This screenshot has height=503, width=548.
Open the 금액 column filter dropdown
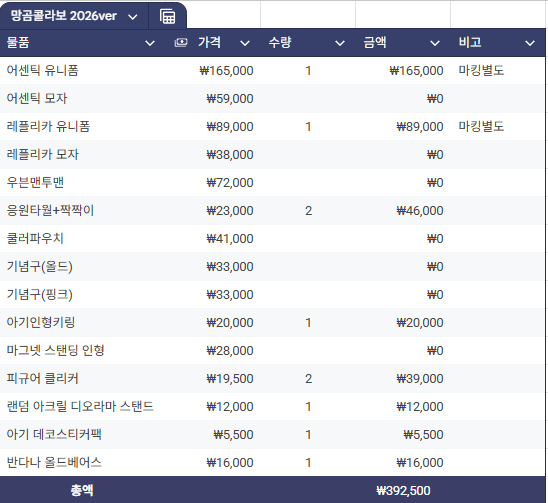point(435,43)
